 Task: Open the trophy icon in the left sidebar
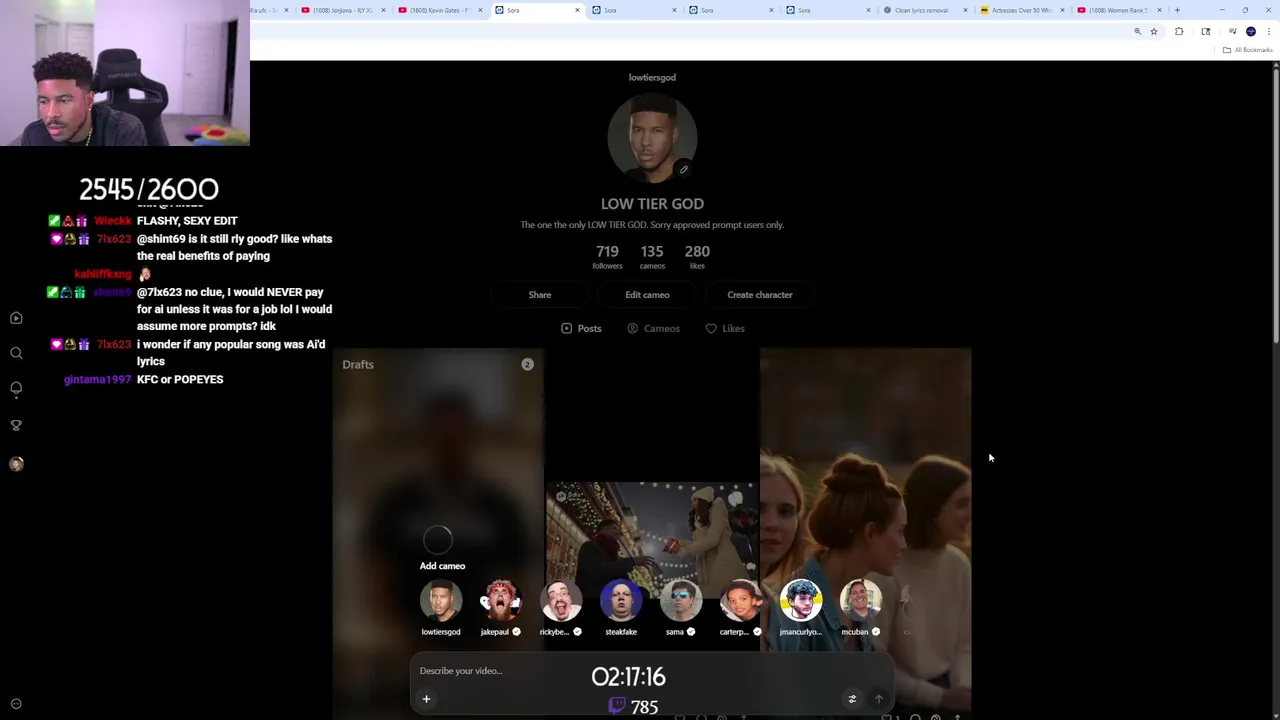[x=16, y=425]
